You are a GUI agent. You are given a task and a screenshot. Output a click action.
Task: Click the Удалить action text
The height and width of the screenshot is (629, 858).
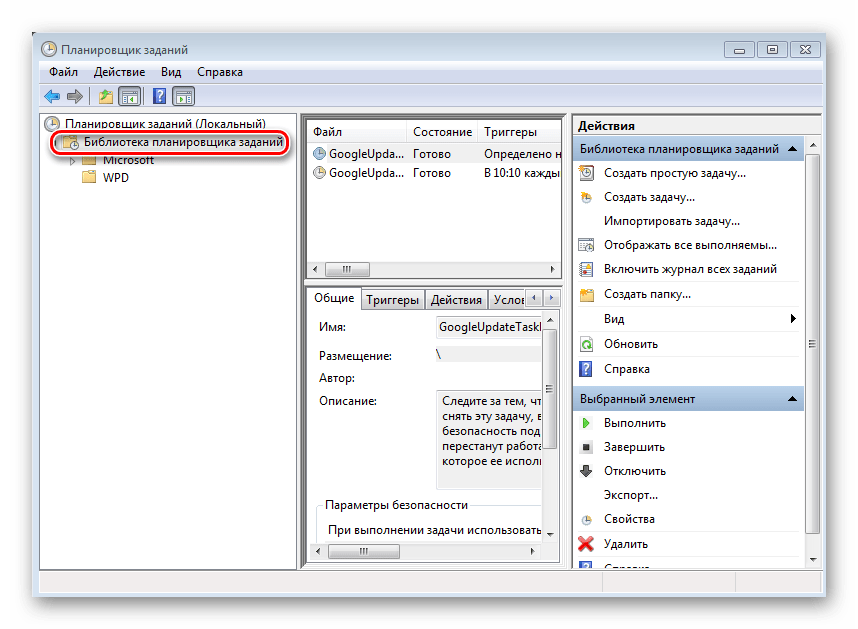point(625,544)
